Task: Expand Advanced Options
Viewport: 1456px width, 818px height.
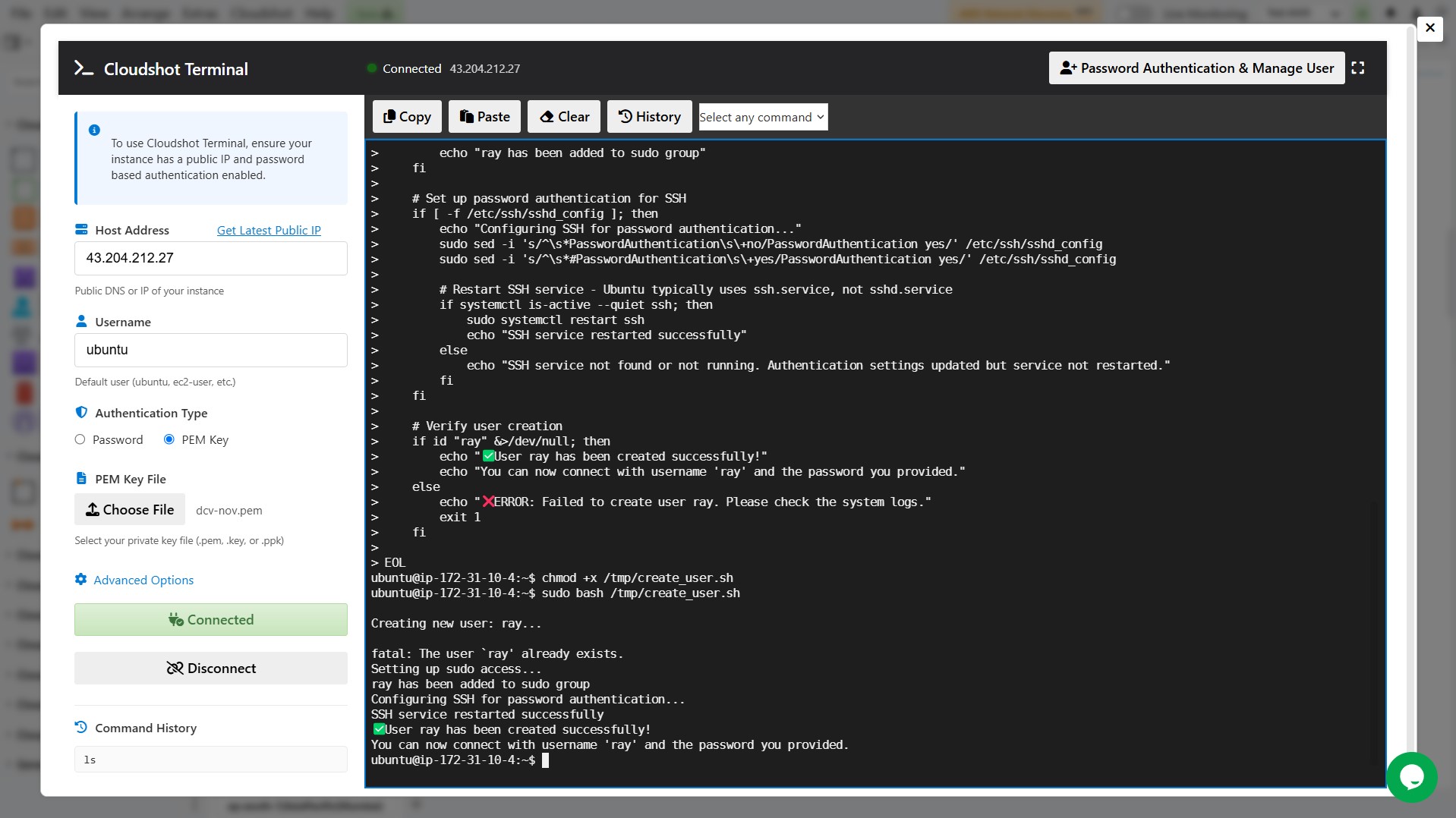Action: 143,580
